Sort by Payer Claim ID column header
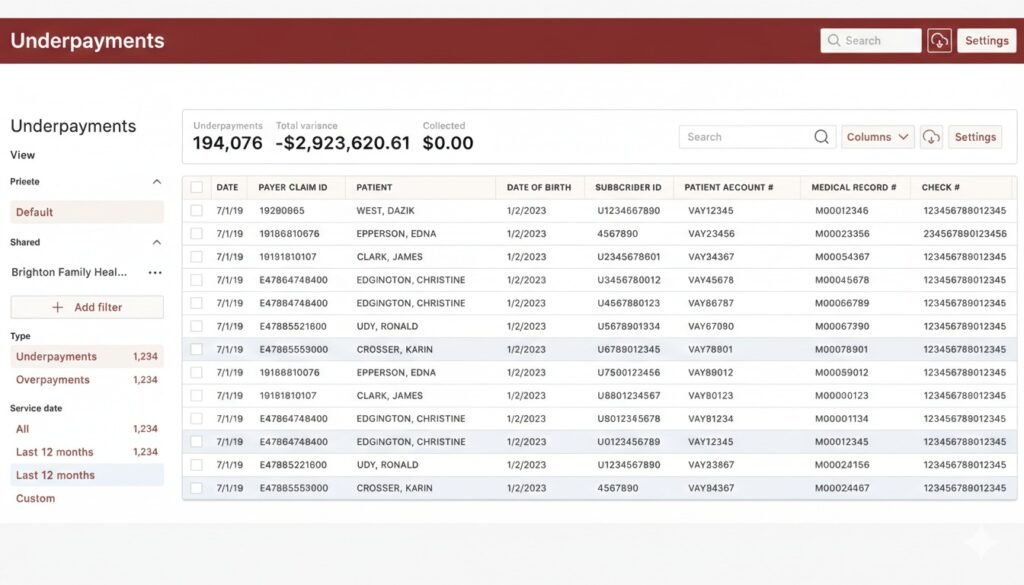Viewport: 1024px width, 585px height. pyautogui.click(x=293, y=187)
